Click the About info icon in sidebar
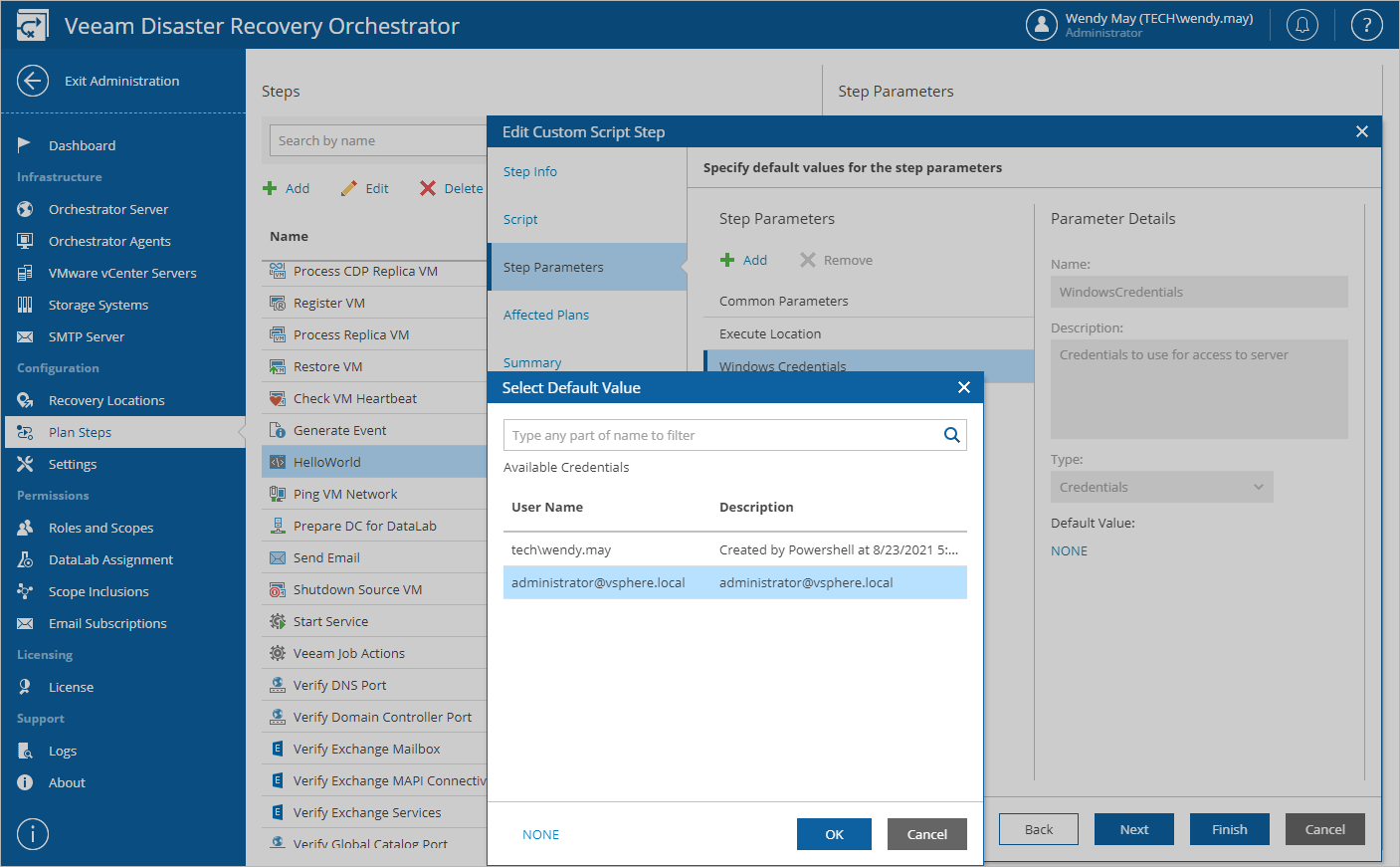 point(25,782)
